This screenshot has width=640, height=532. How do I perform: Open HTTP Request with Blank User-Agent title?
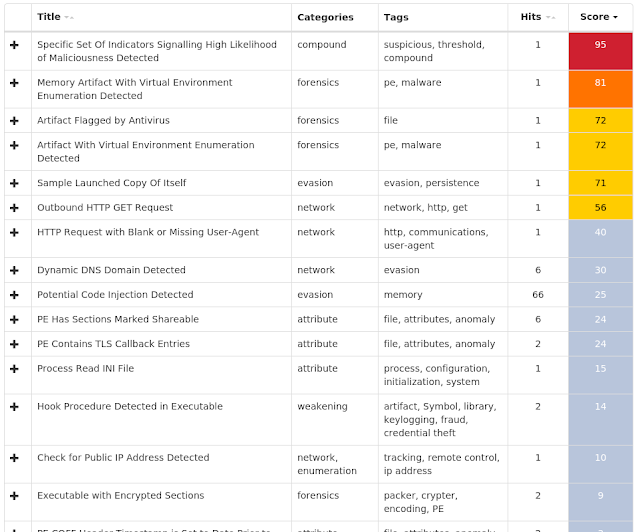pos(148,232)
